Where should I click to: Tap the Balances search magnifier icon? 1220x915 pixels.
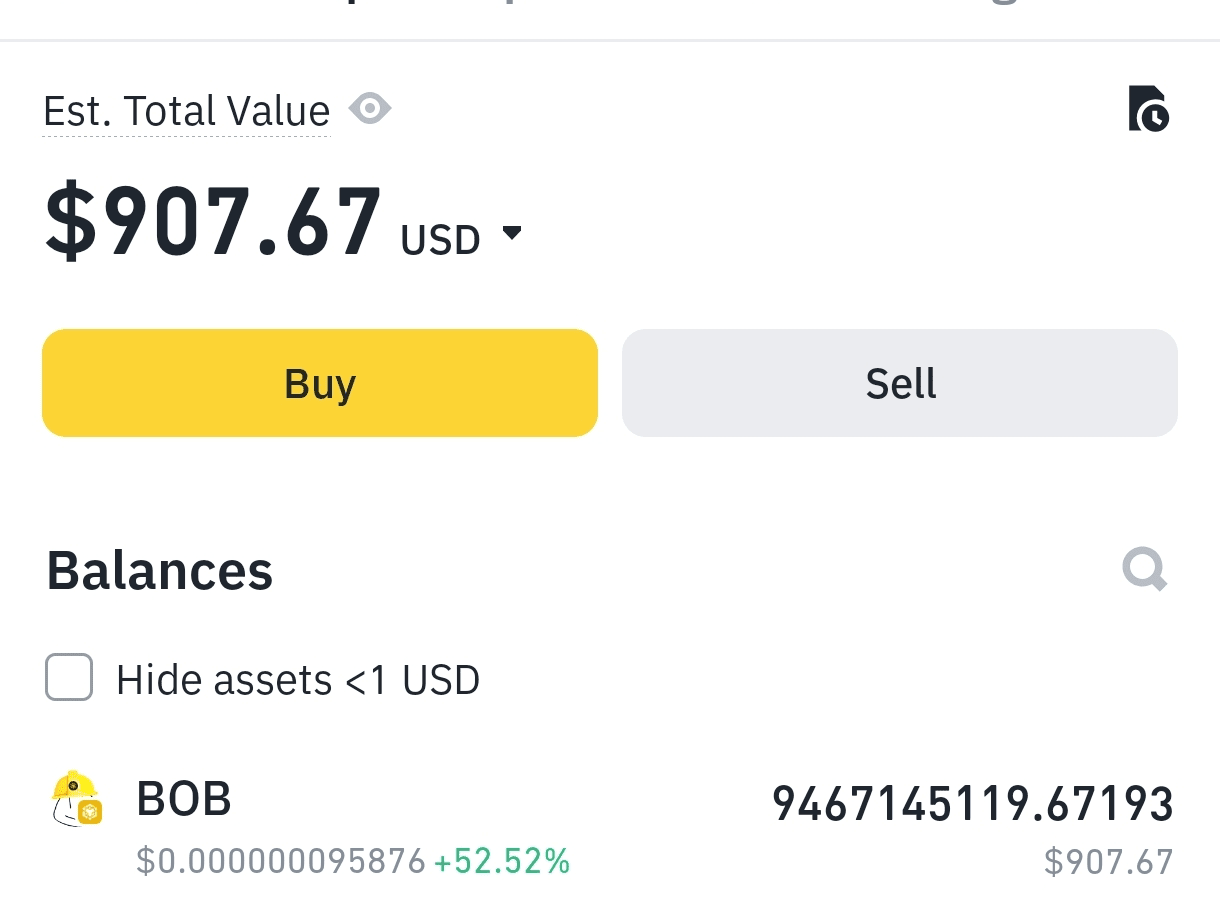[1145, 570]
